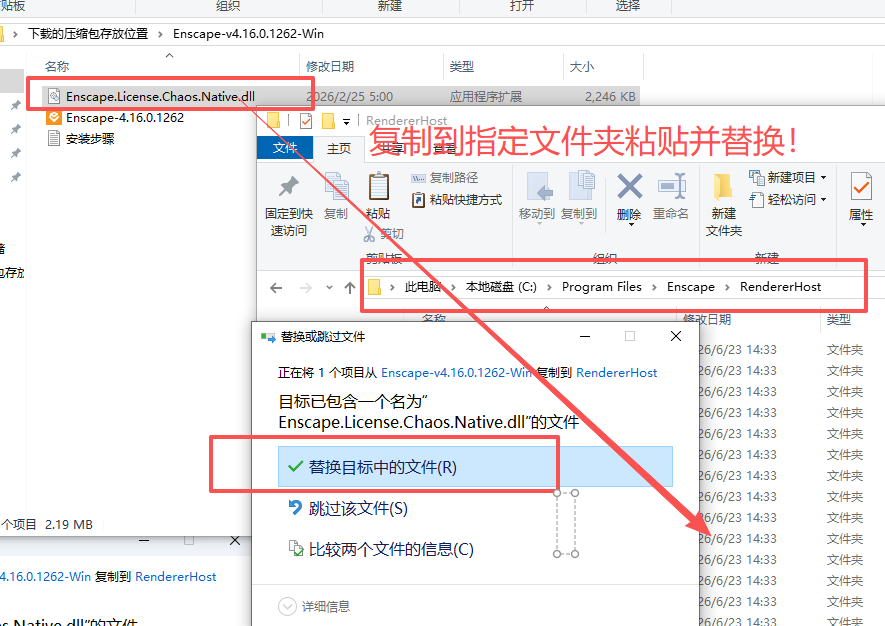Click RendererHost in address bar

click(x=780, y=287)
